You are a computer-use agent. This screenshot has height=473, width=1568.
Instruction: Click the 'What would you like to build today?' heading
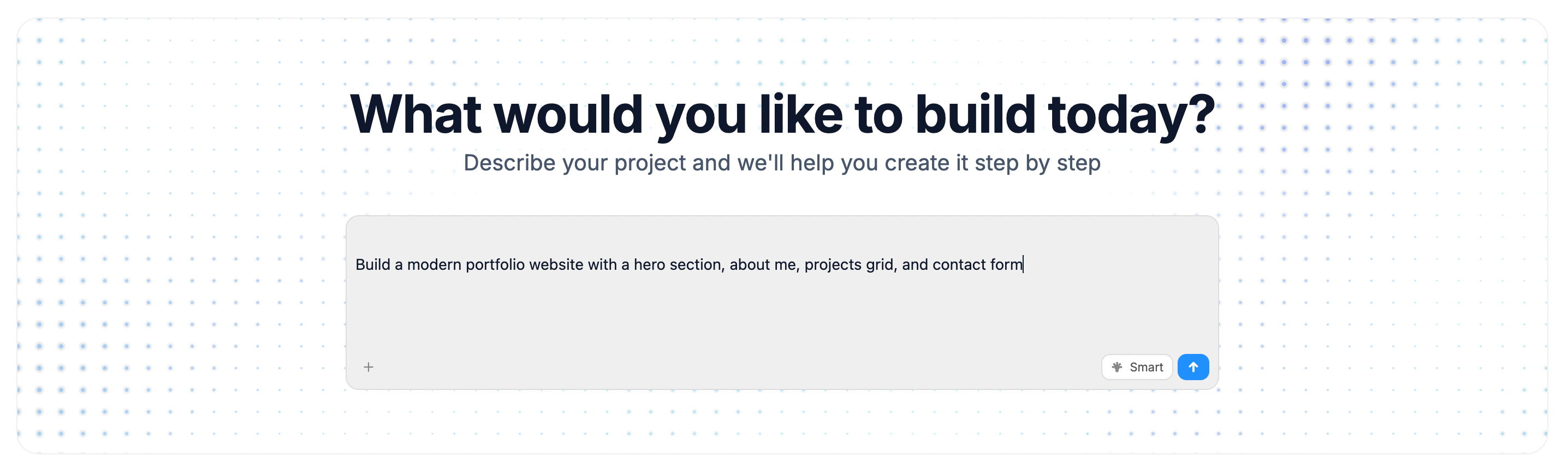point(782,113)
